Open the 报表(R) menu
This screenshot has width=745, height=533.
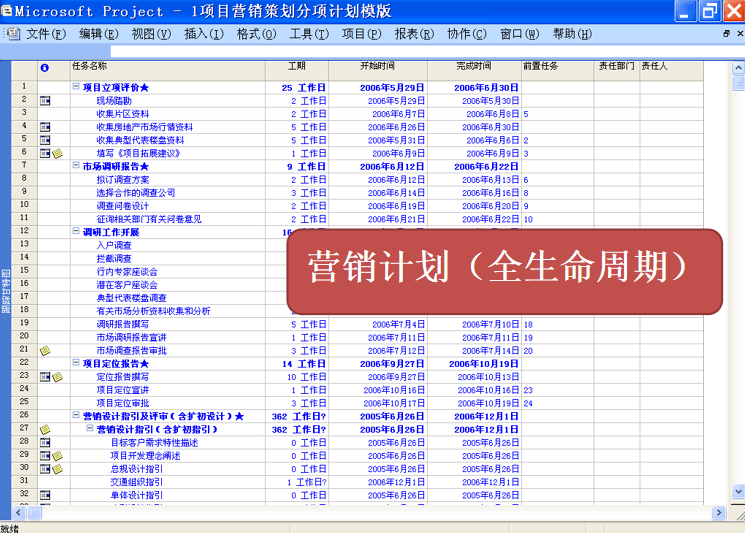pos(414,34)
